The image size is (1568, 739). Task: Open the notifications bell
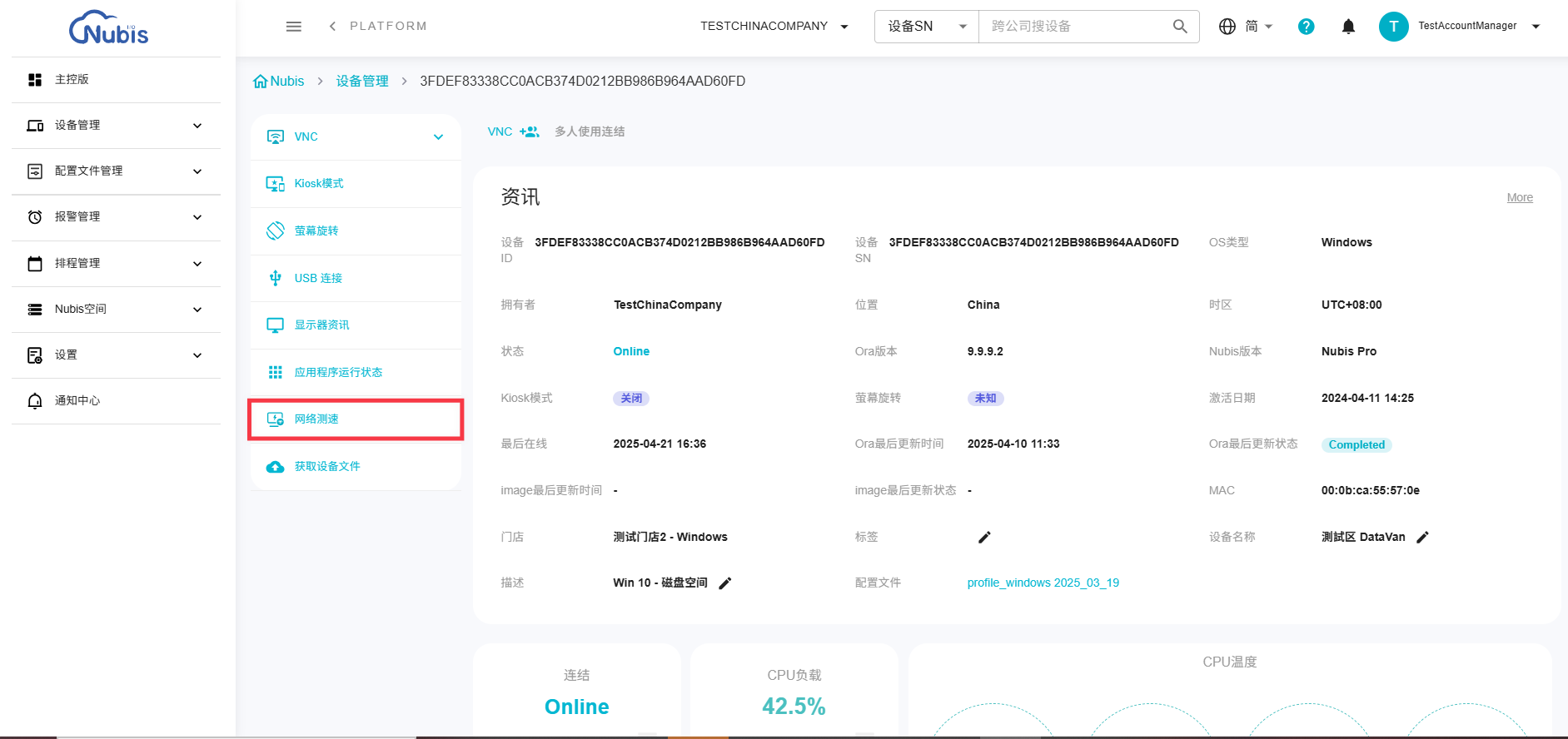click(x=1349, y=27)
